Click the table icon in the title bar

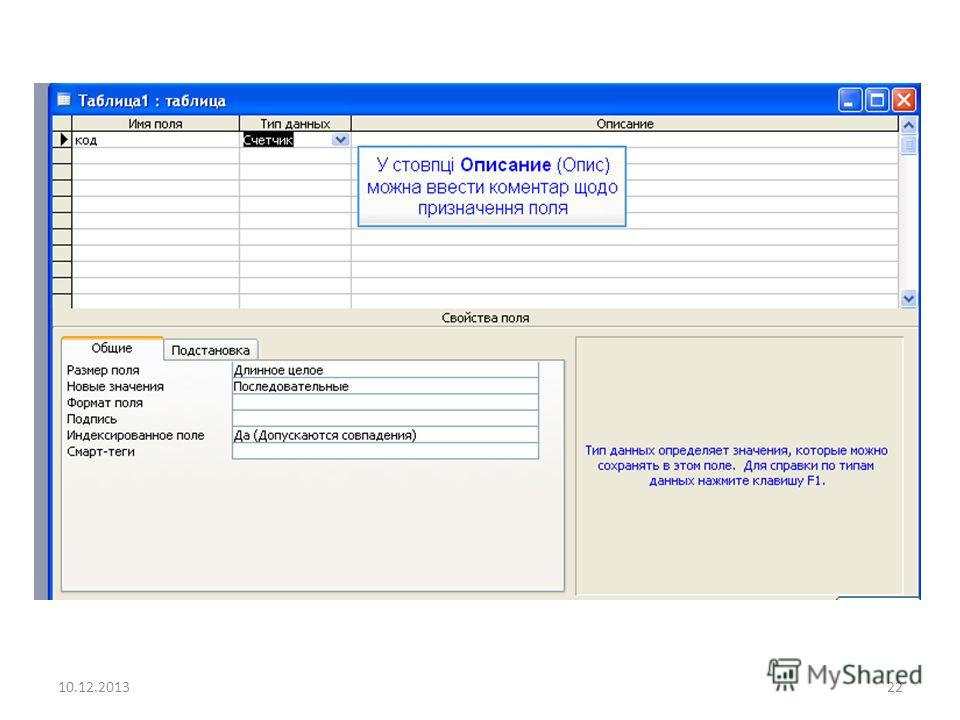(63, 100)
